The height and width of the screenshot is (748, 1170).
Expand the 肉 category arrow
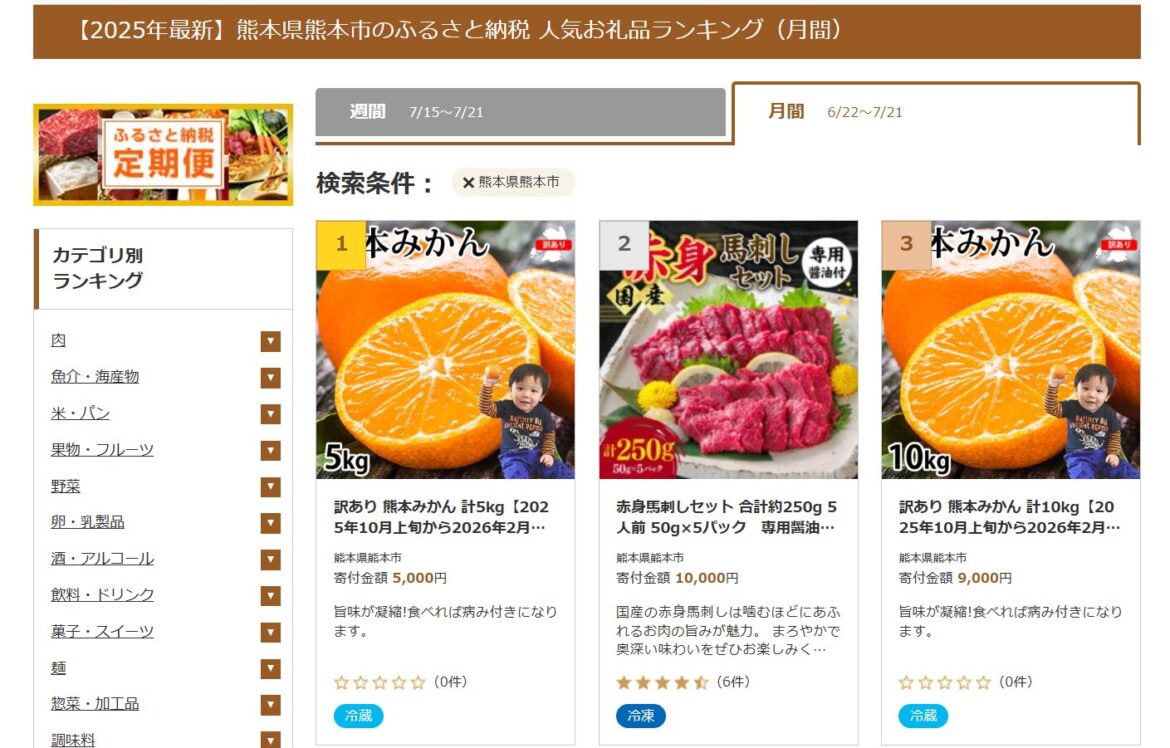click(270, 341)
